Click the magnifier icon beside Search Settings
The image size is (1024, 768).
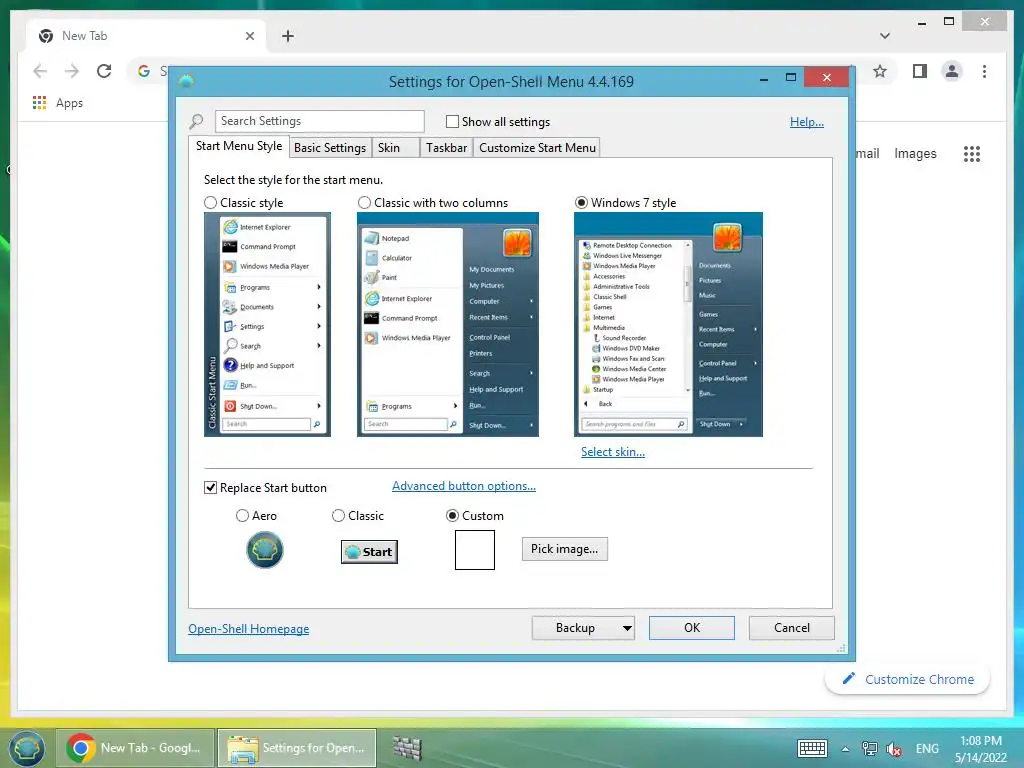coord(196,121)
